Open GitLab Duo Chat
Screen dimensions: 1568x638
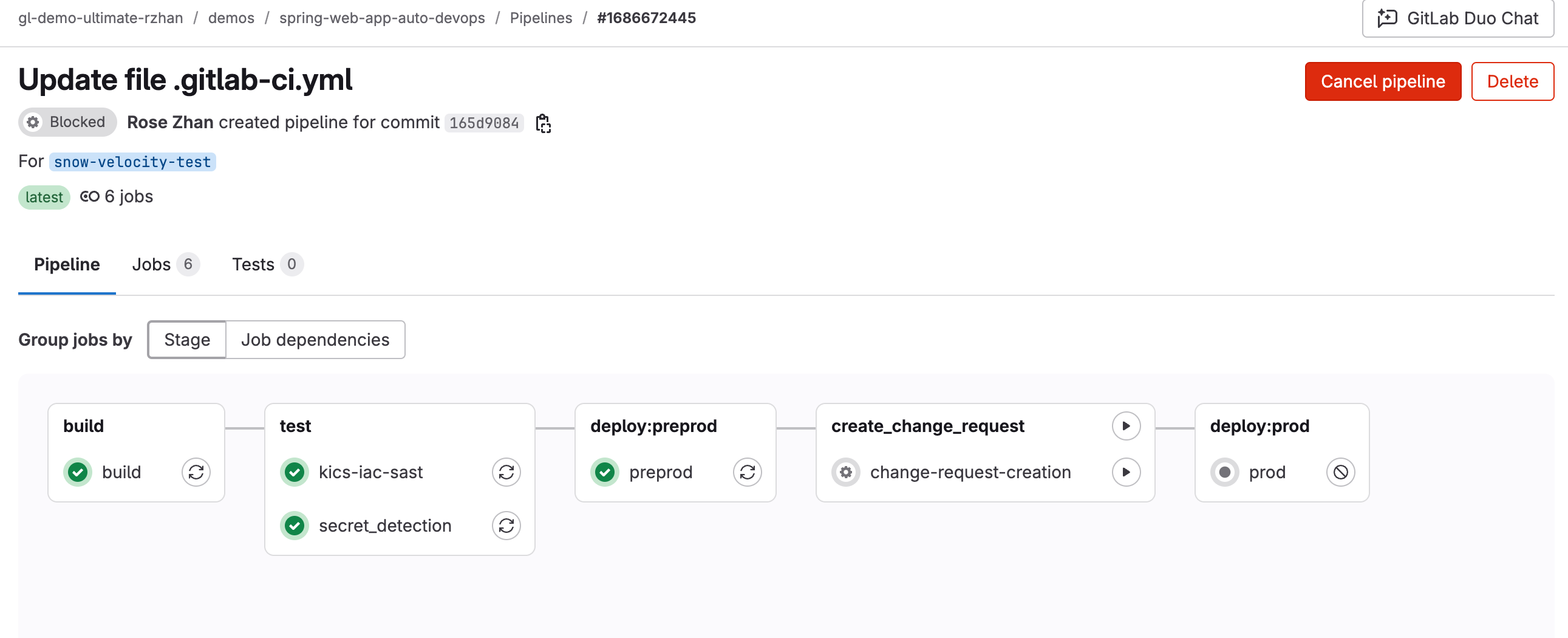coord(1458,18)
